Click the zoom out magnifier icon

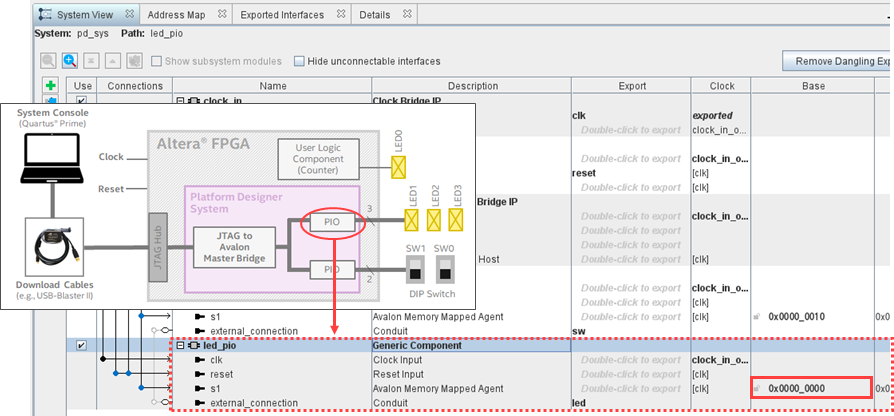(48, 61)
